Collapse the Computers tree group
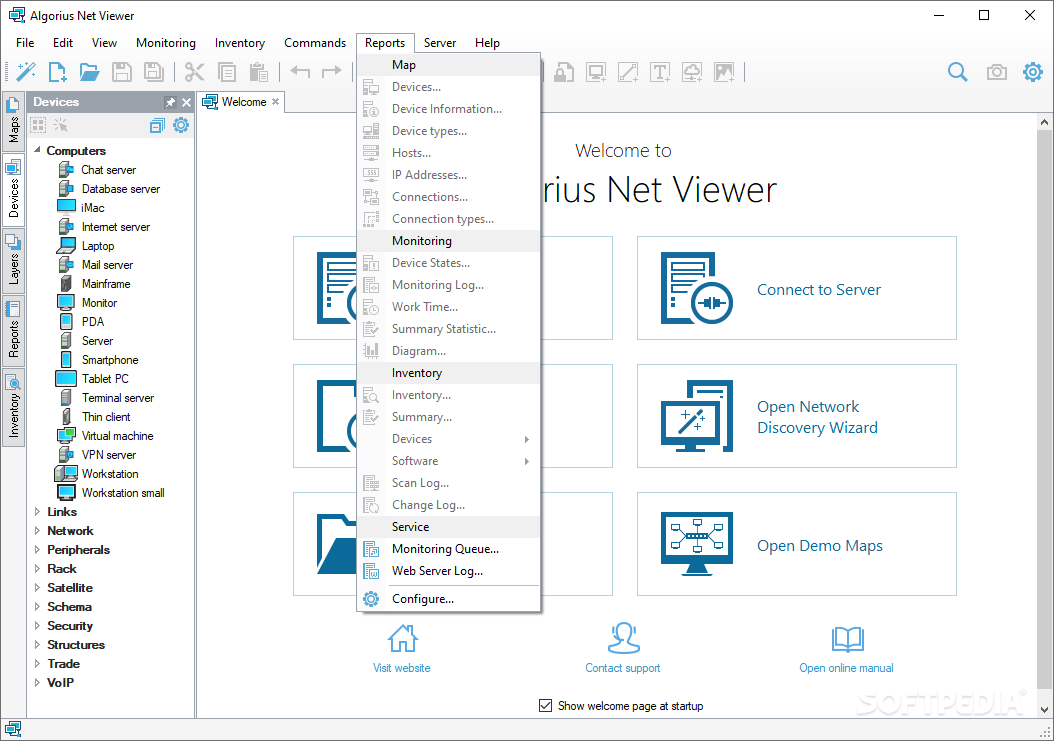1054x741 pixels. tap(37, 150)
